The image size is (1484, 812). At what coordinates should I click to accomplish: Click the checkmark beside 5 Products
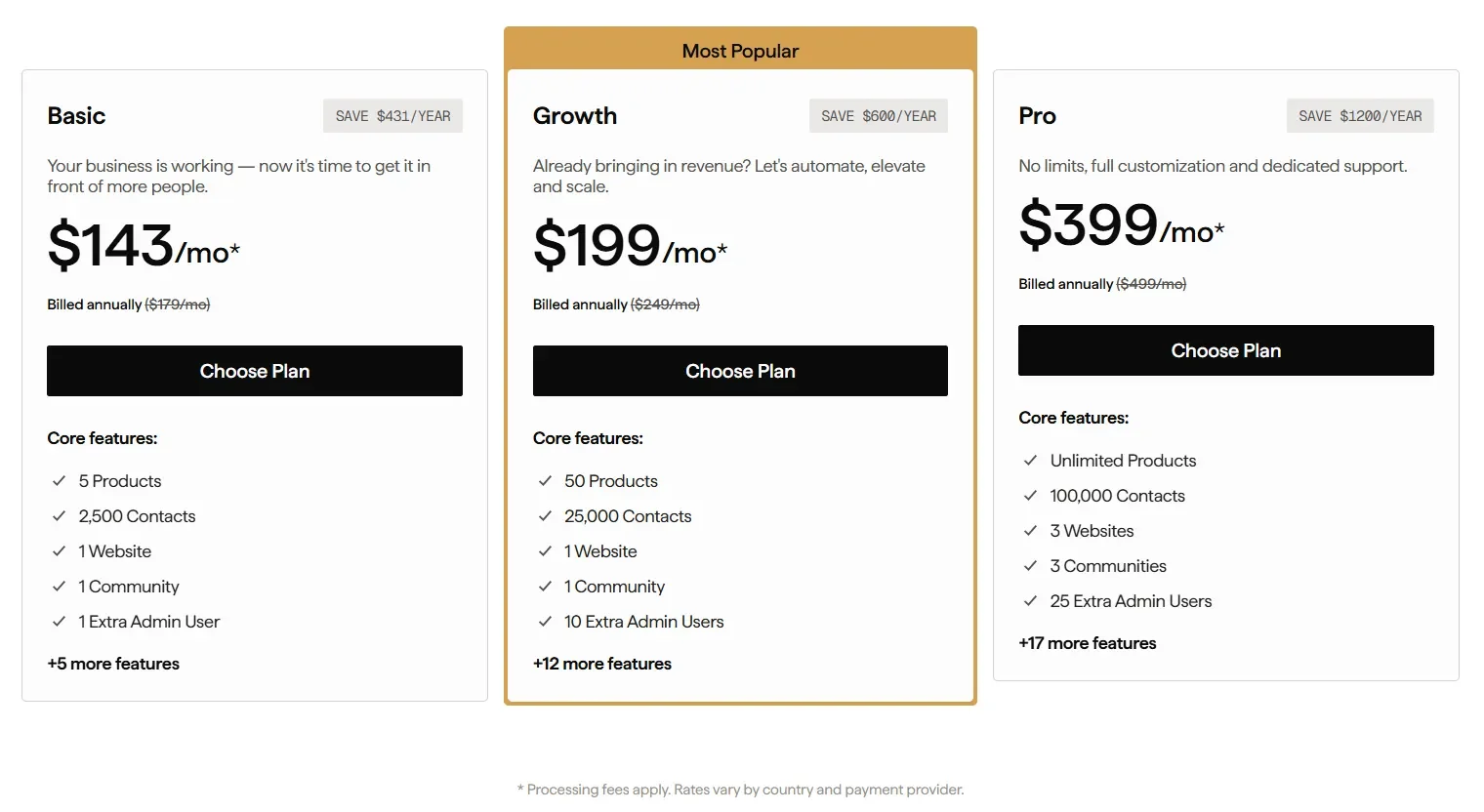[60, 481]
